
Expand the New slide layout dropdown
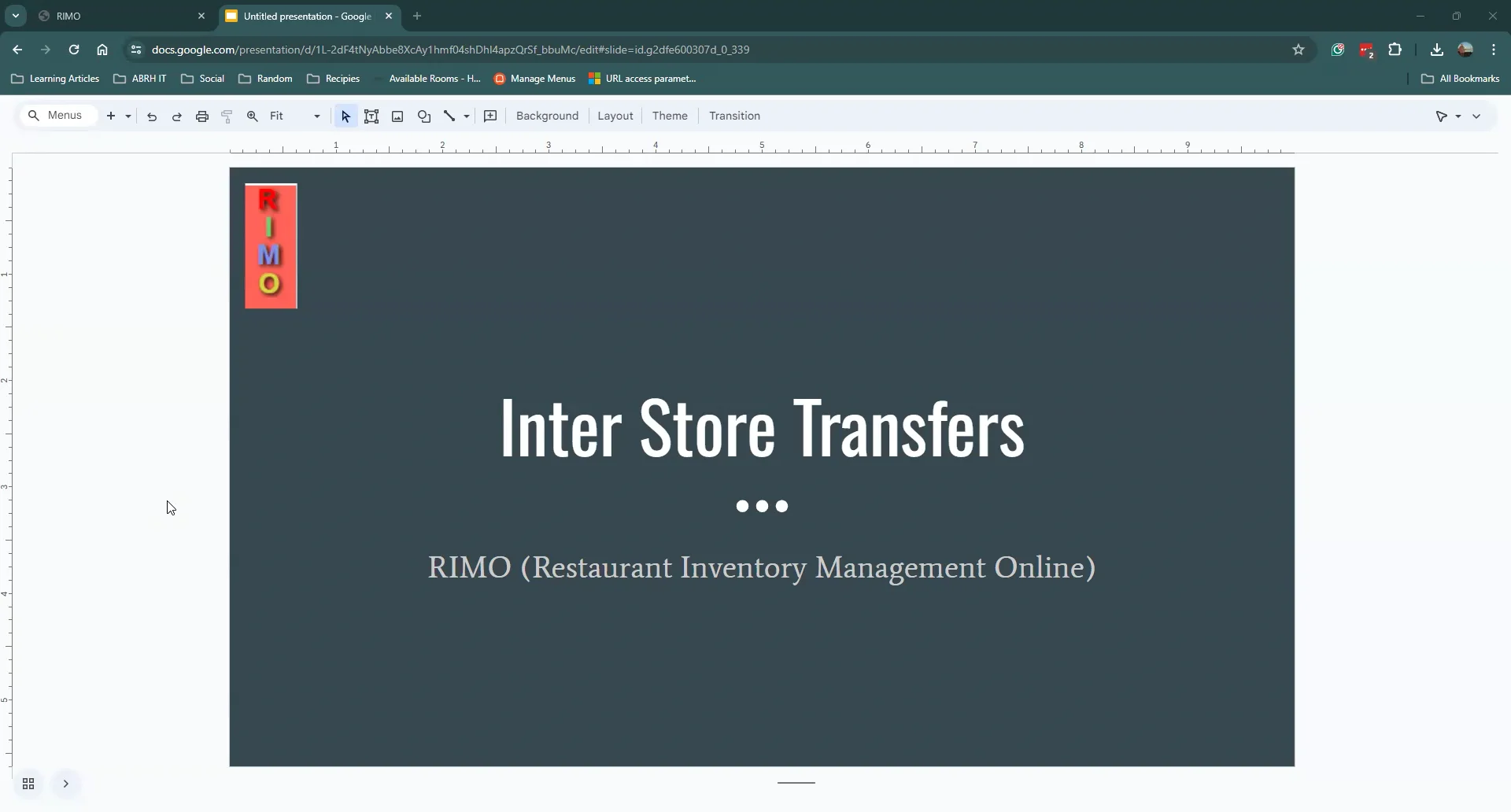[x=127, y=116]
